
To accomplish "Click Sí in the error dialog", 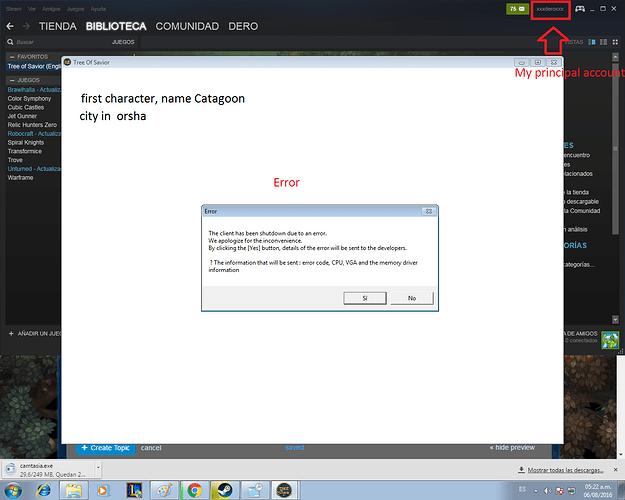I will pyautogui.click(x=364, y=298).
